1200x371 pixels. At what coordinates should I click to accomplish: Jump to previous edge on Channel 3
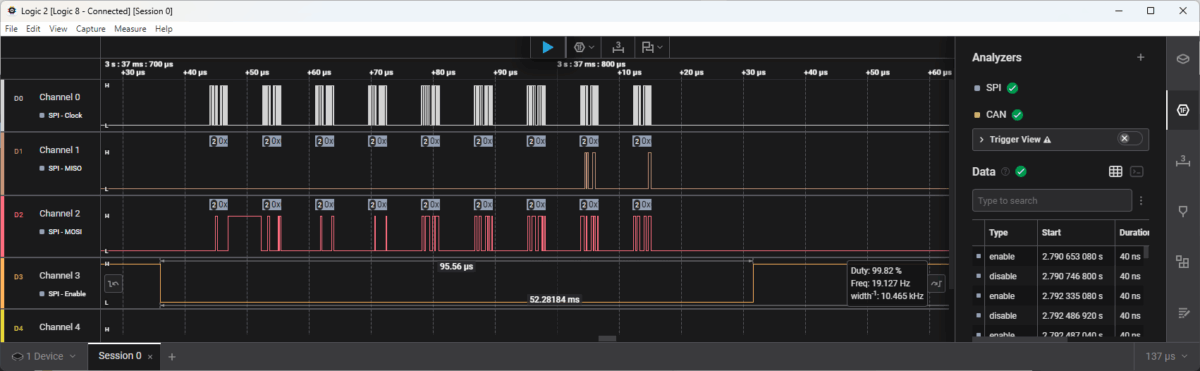[113, 285]
